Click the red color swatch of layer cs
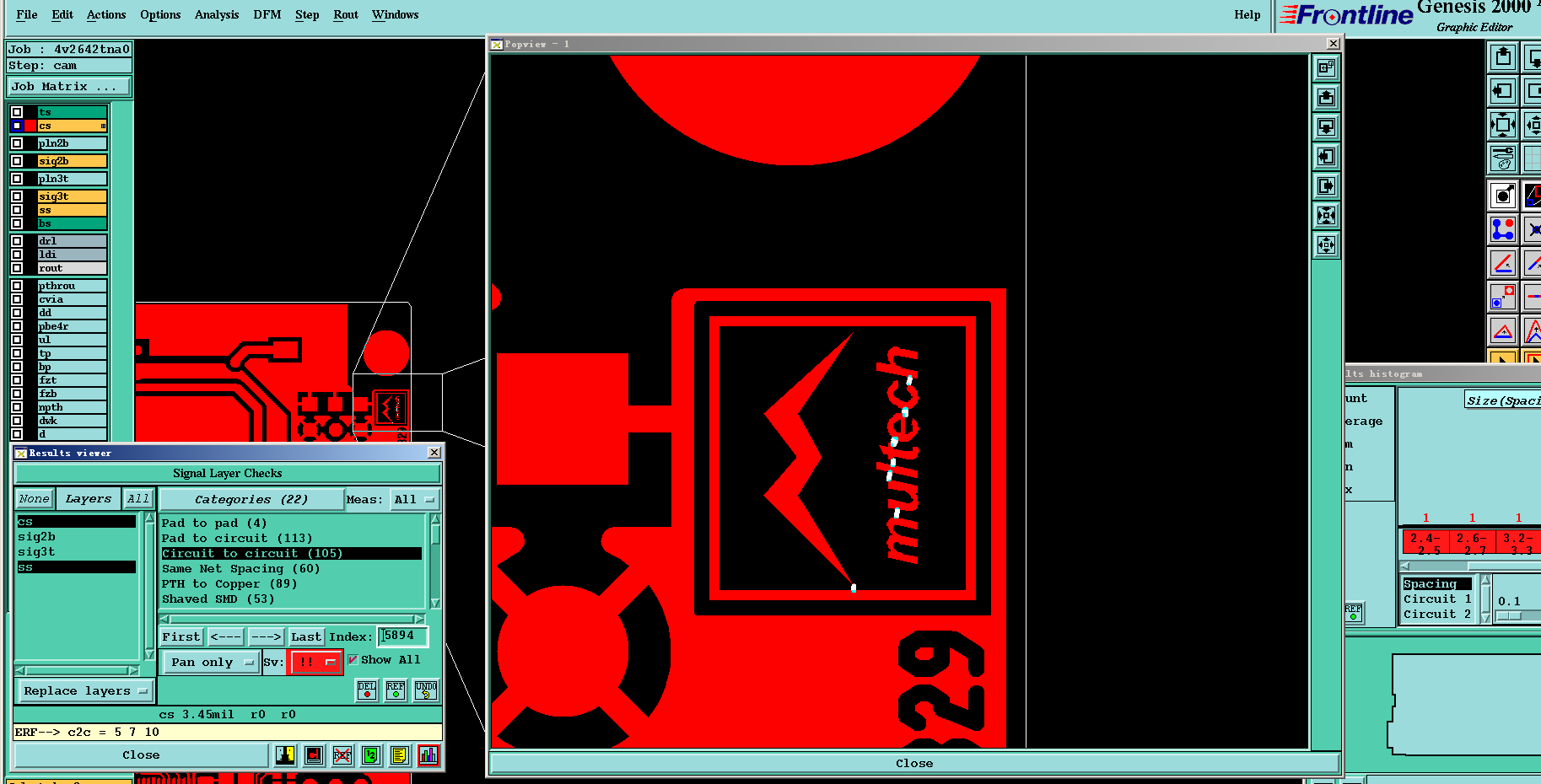This screenshot has width=1541, height=784. (x=31, y=126)
